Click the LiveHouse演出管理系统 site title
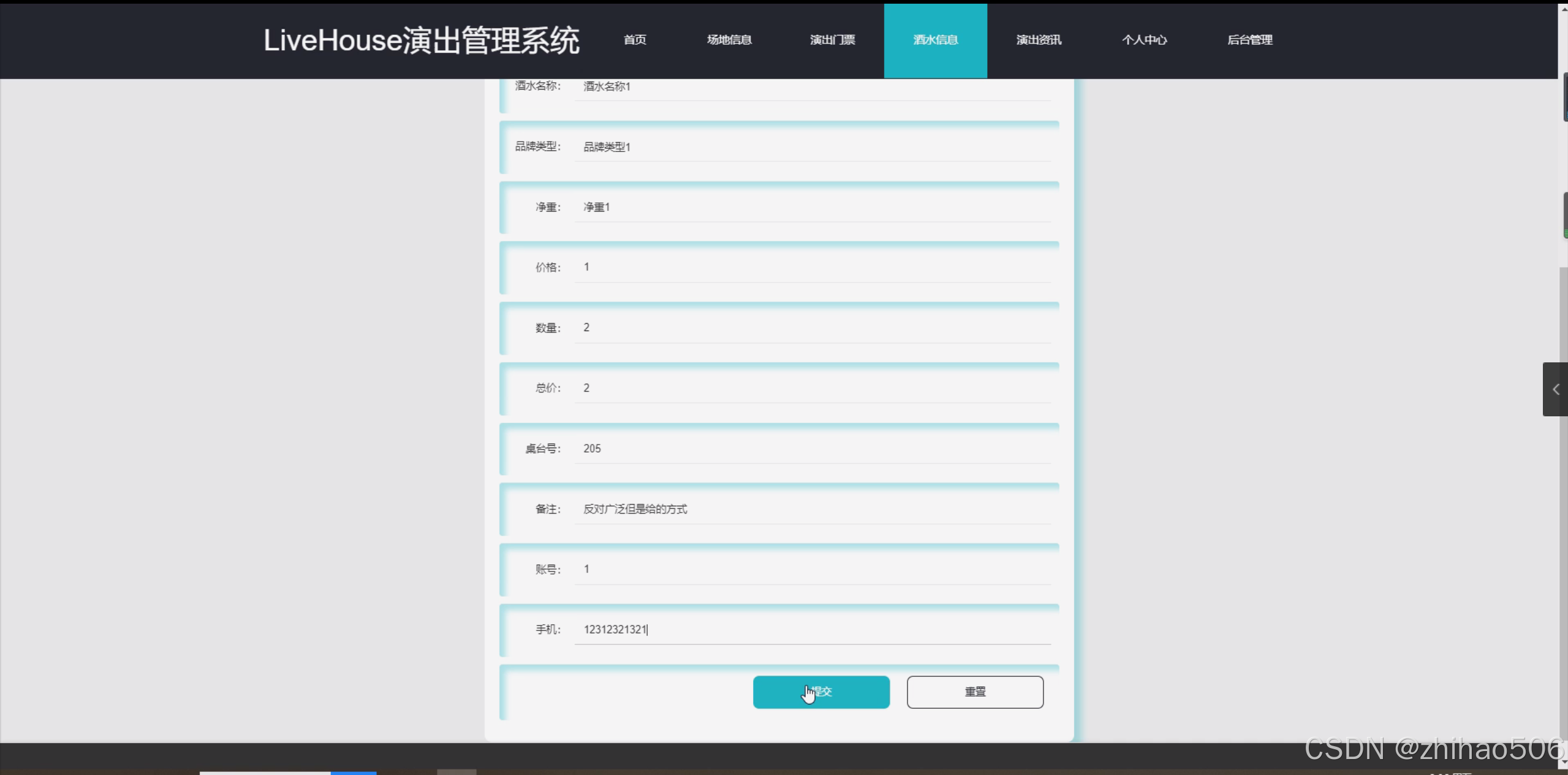Image resolution: width=1568 pixels, height=775 pixels. coord(422,40)
